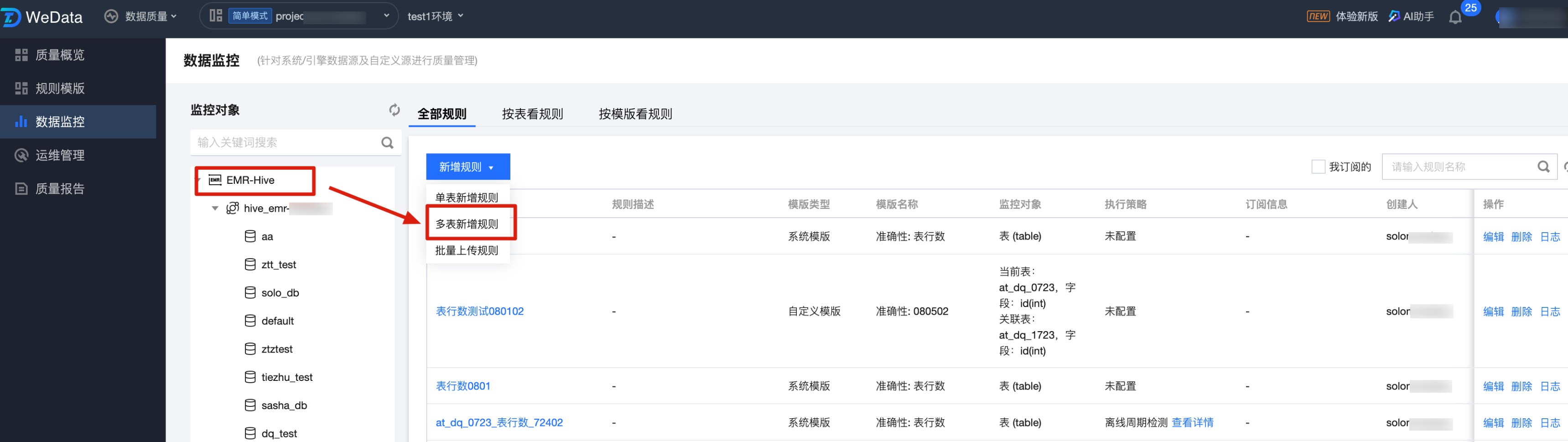This screenshot has height=442, width=1568.
Task: Click the search icon in keyword search box
Action: click(387, 142)
